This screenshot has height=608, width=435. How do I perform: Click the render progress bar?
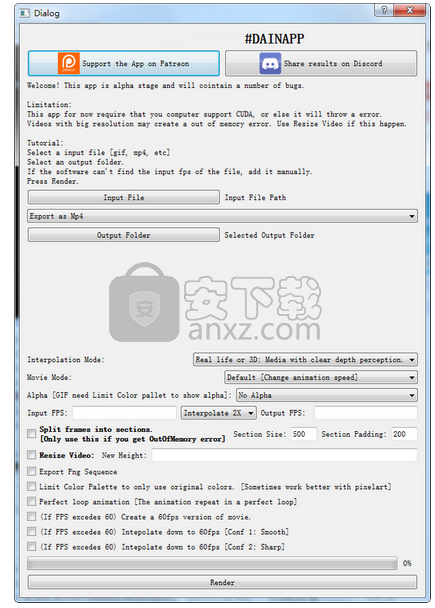pyautogui.click(x=212, y=563)
